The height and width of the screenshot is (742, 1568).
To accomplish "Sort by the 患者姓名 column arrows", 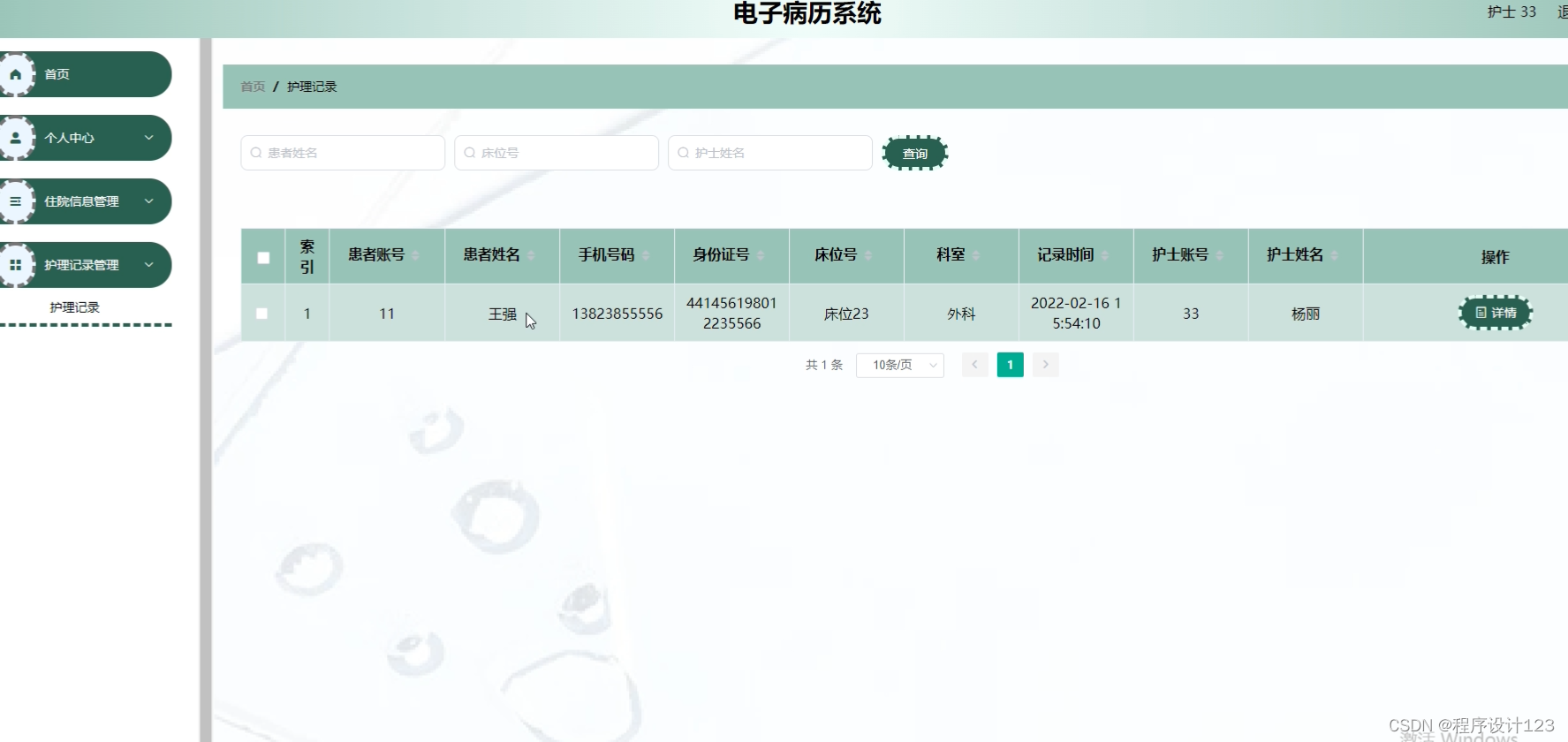I will (531, 255).
